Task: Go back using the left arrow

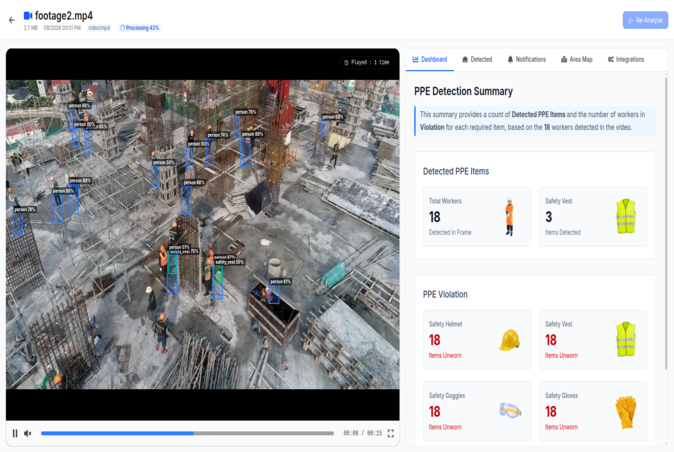Action: [x=12, y=20]
